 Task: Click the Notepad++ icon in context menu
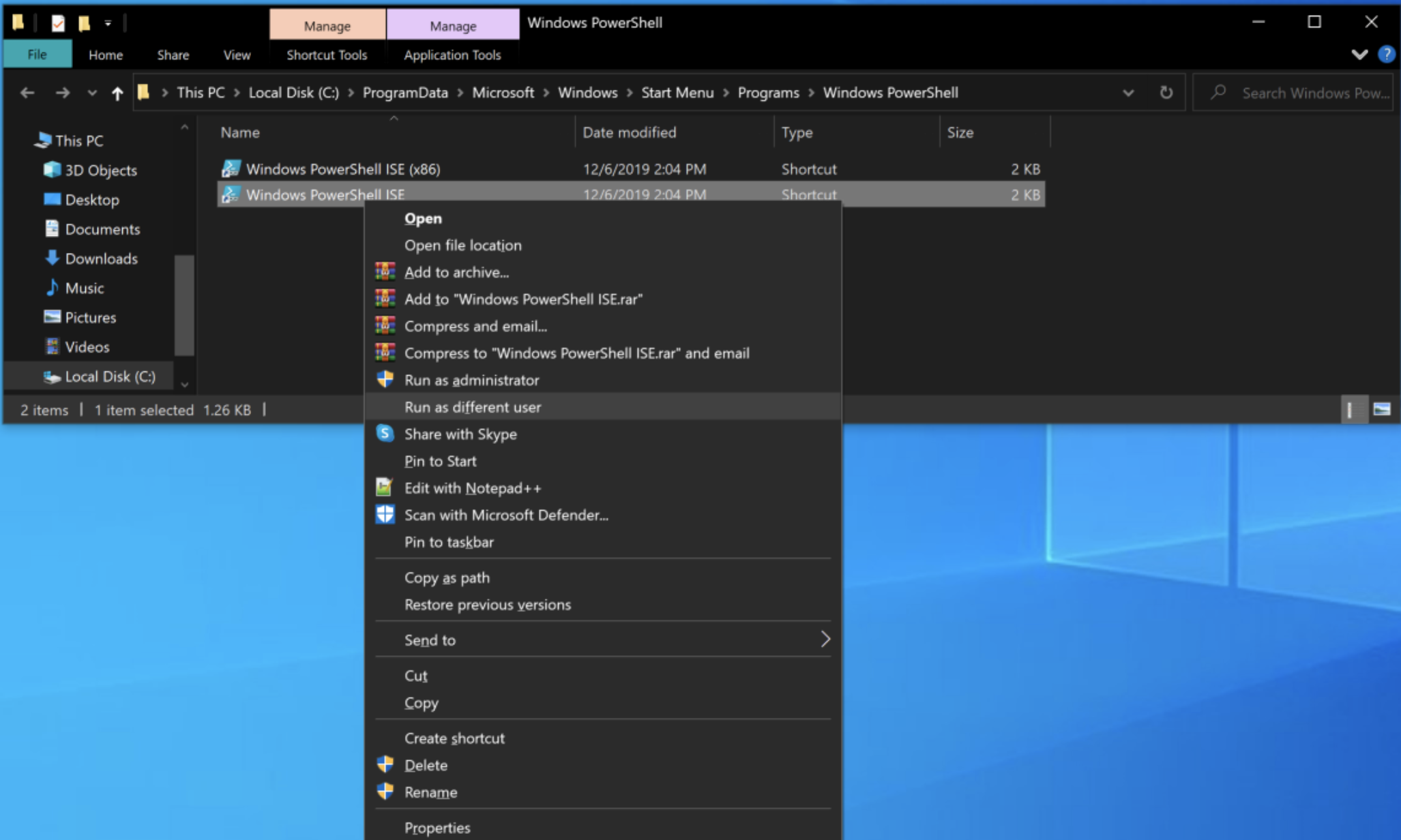385,487
